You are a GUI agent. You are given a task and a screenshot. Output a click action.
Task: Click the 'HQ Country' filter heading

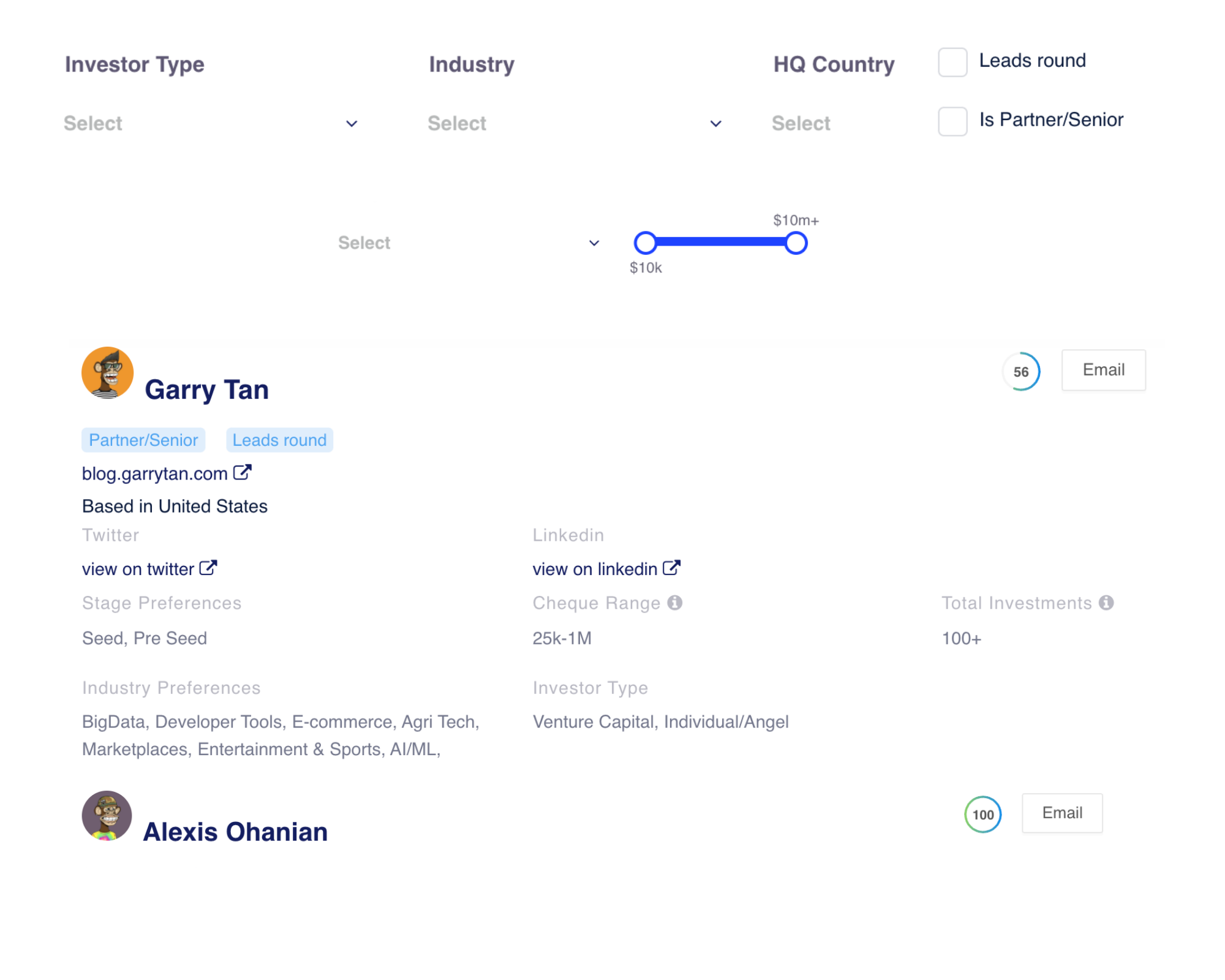click(834, 64)
